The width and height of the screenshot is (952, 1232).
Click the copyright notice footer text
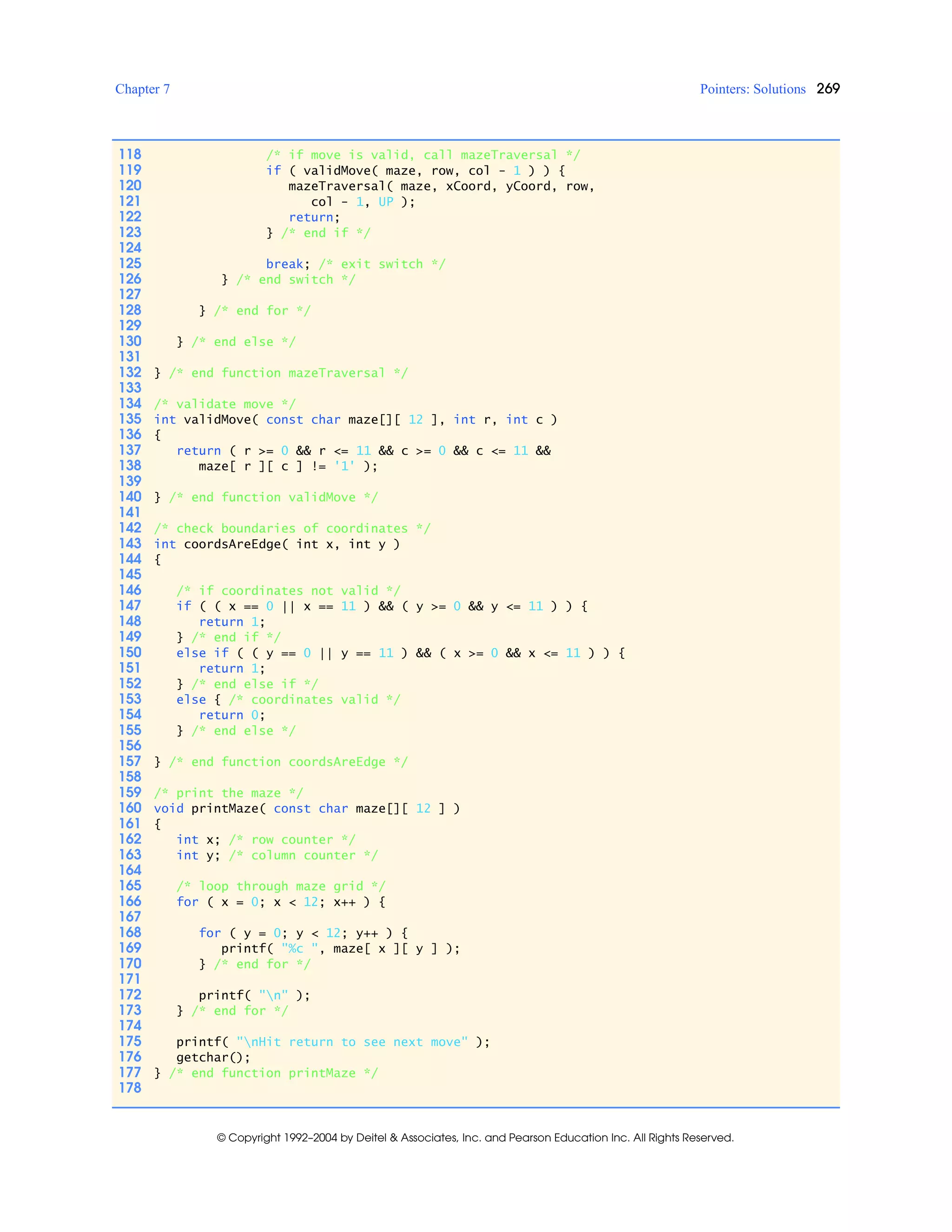pyautogui.click(x=475, y=1137)
